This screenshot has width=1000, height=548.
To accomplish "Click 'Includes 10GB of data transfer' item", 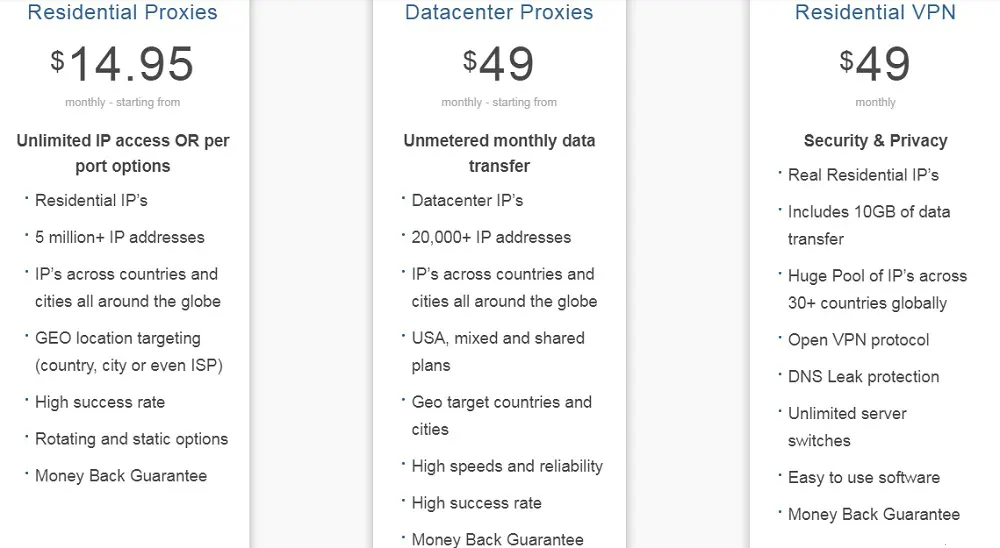I will pyautogui.click(x=868, y=225).
